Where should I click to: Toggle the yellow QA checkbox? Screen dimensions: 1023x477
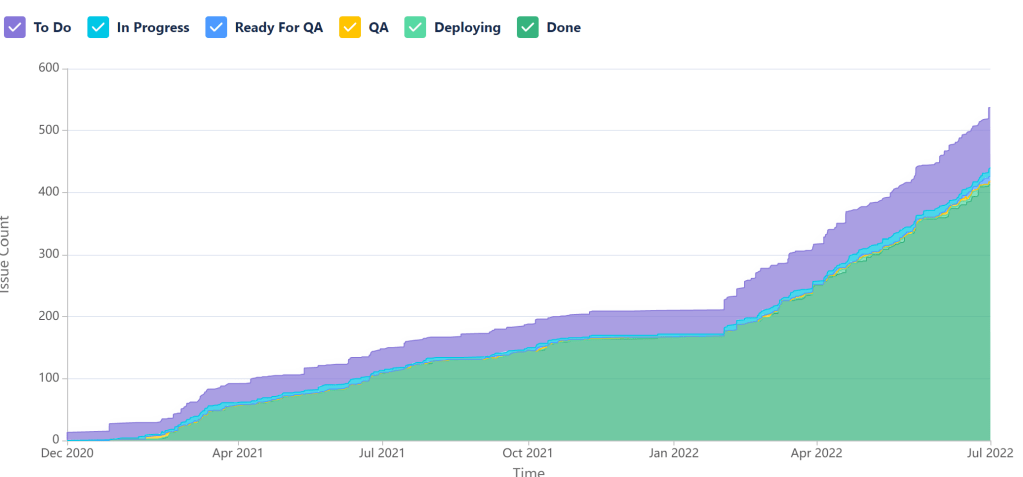coord(350,28)
